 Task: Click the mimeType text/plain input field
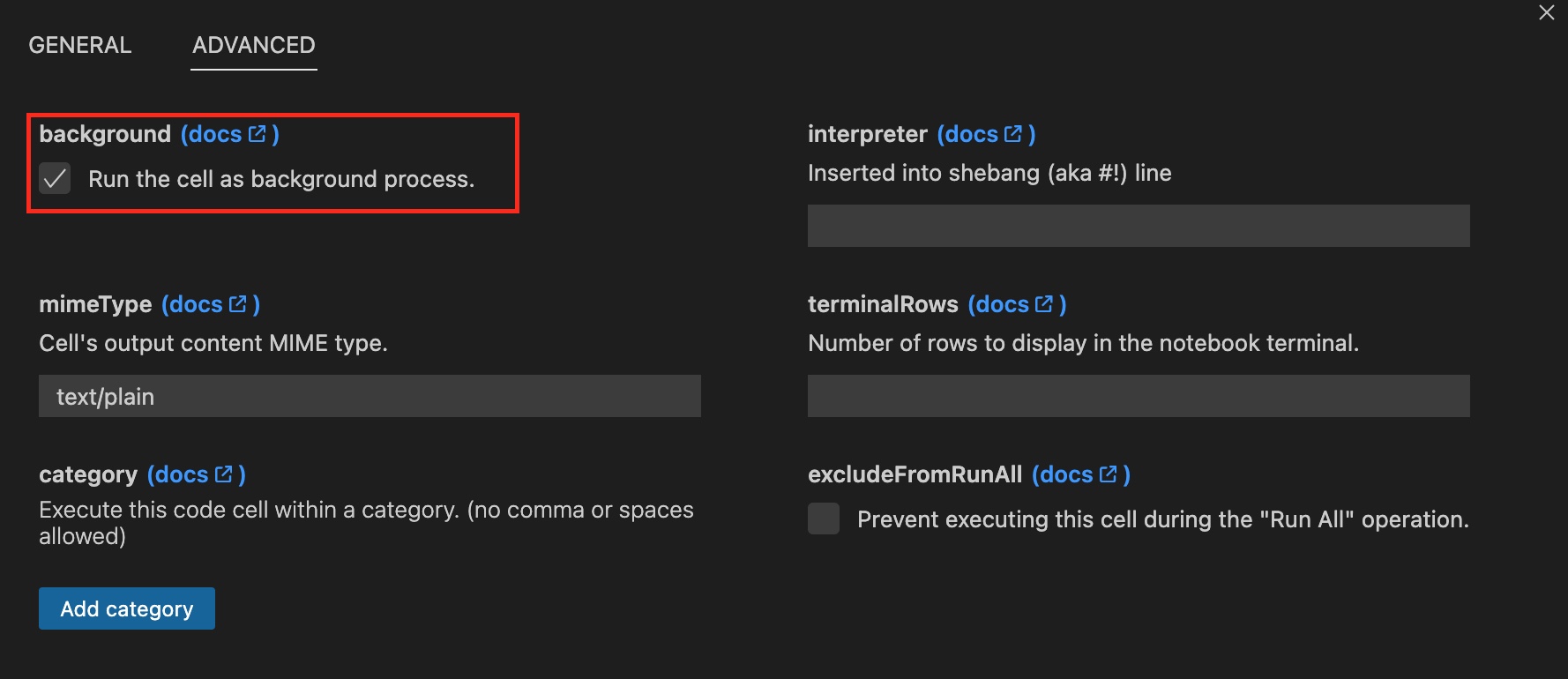click(370, 396)
